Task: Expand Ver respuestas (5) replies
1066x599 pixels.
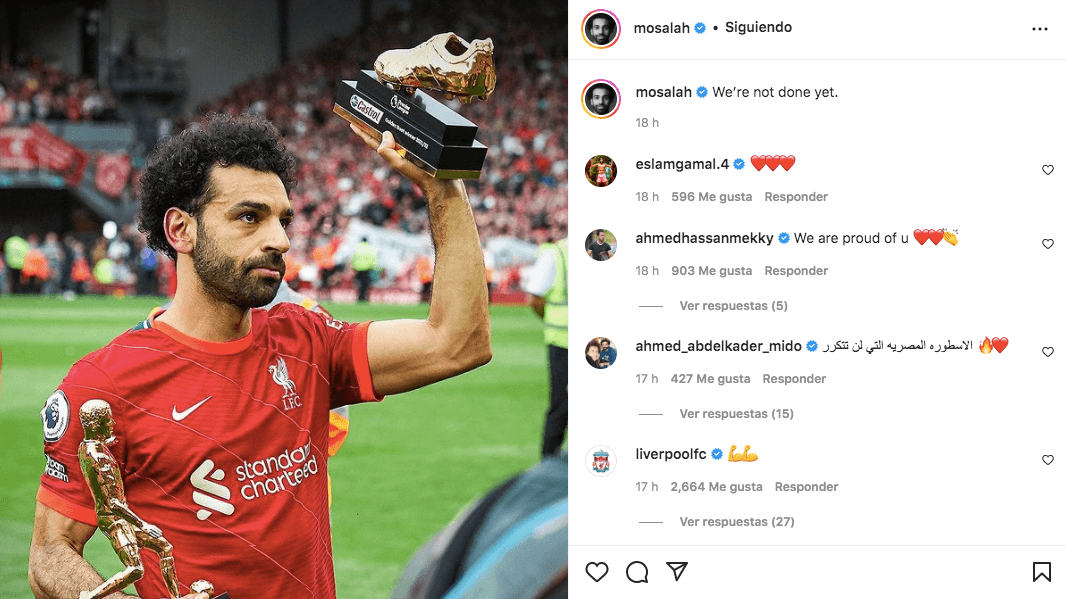Action: [734, 306]
